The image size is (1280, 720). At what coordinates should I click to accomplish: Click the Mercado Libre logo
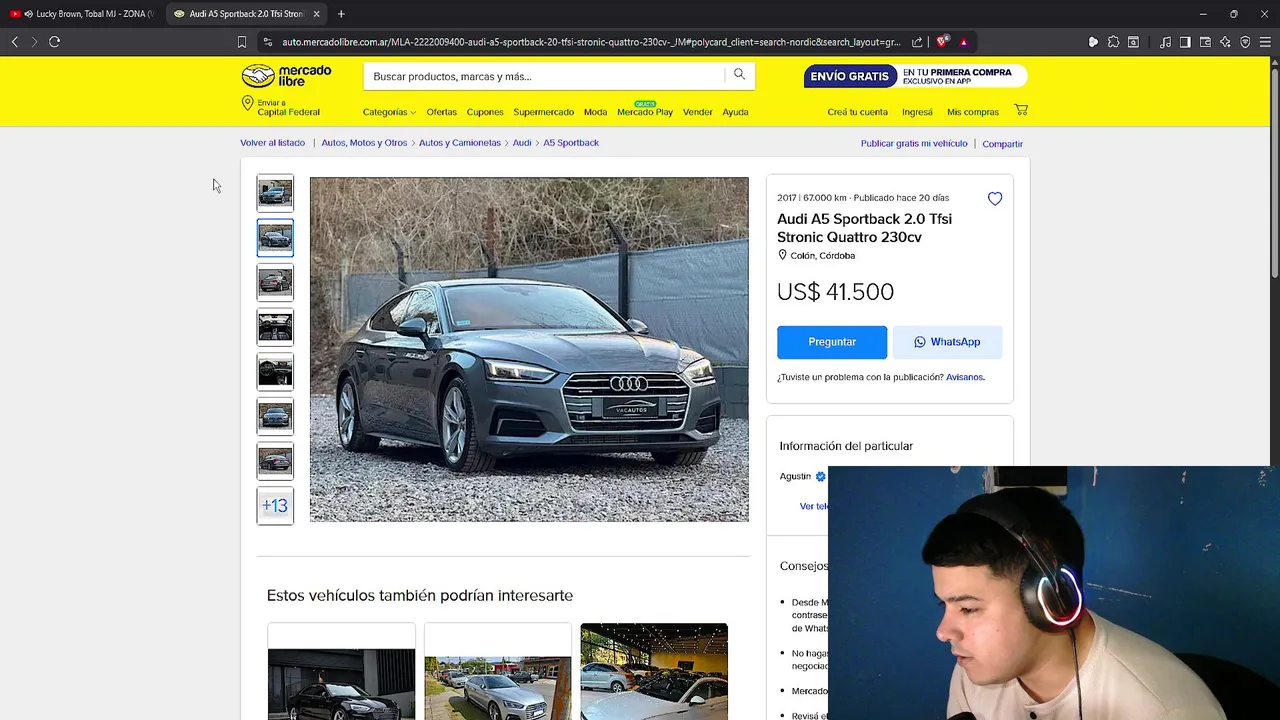[x=286, y=76]
